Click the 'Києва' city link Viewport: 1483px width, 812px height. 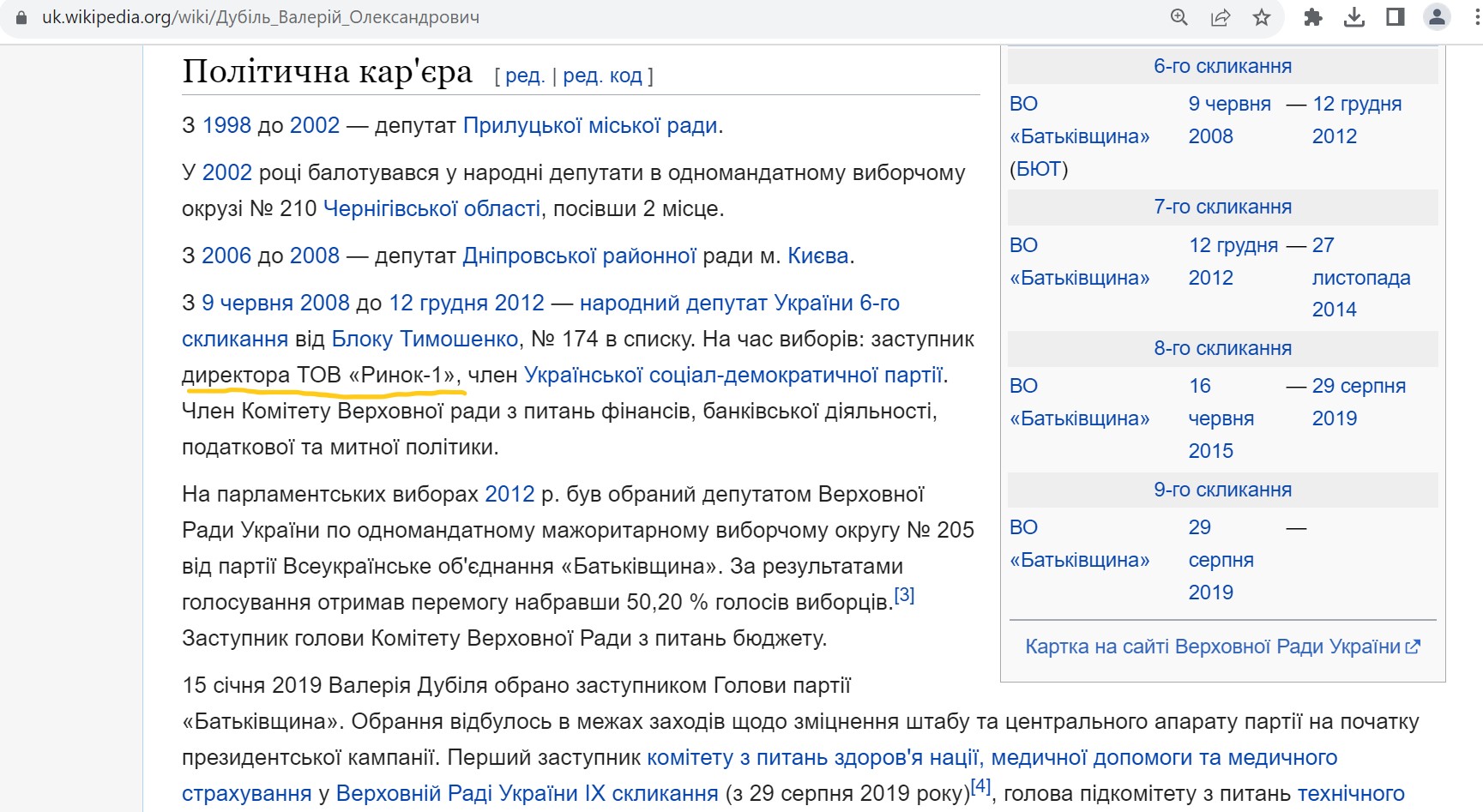point(817,256)
